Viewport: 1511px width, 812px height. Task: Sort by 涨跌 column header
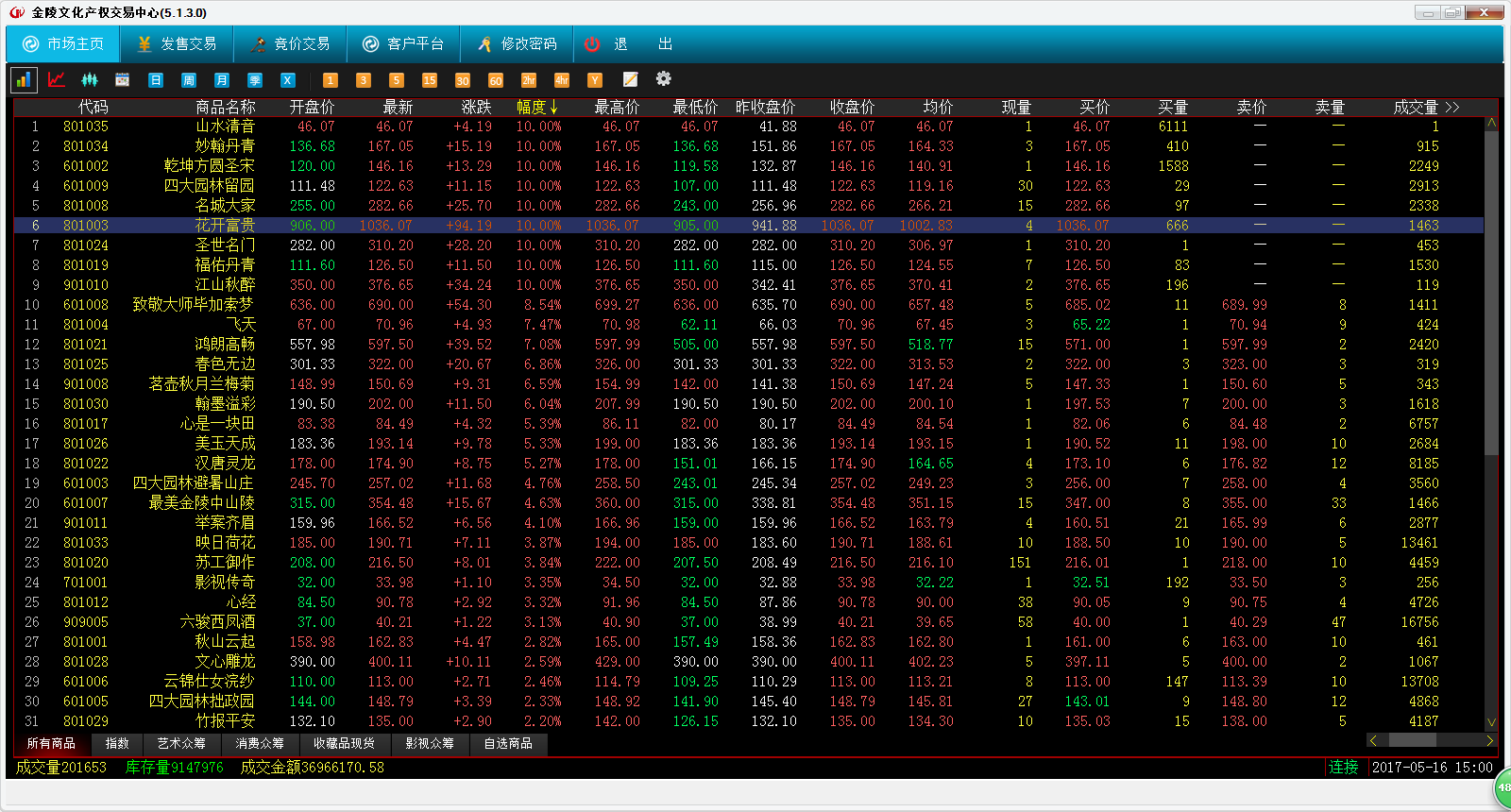[476, 108]
